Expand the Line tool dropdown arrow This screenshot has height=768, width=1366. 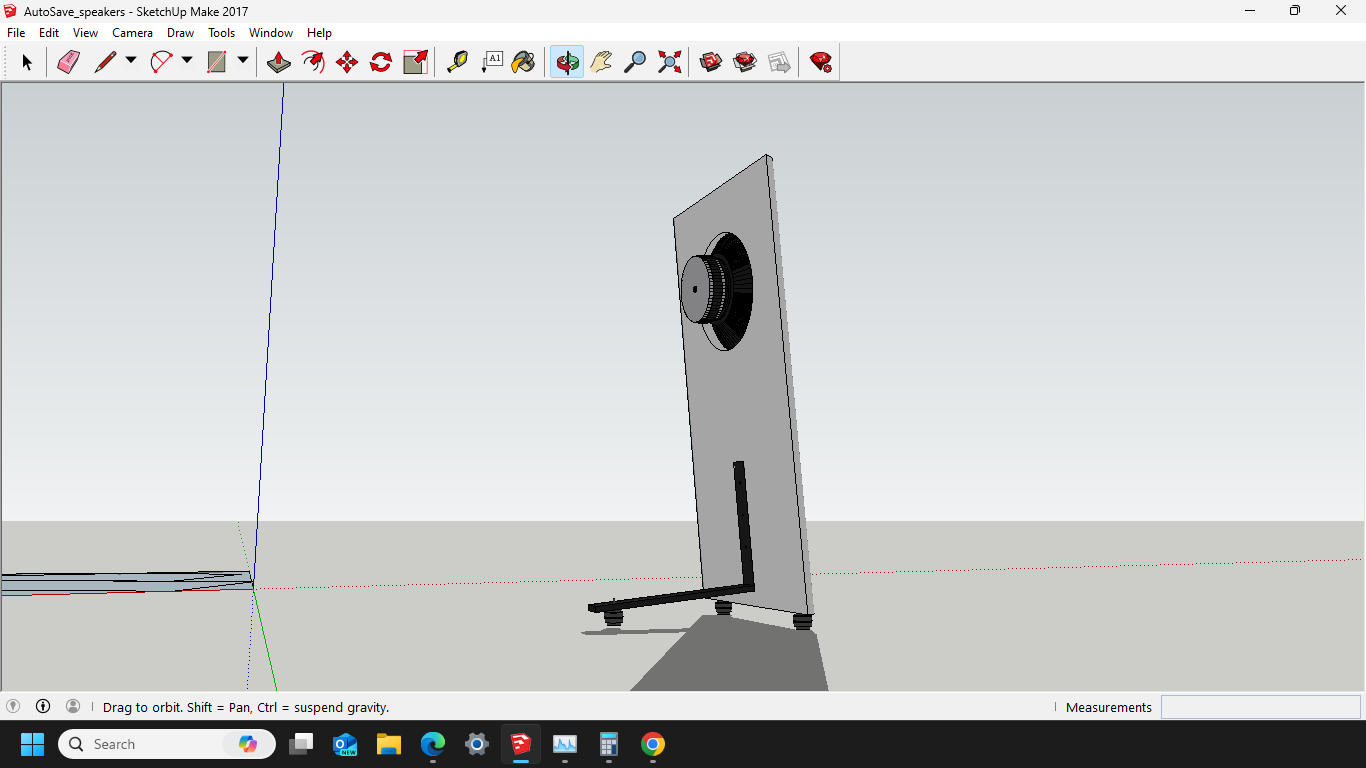click(130, 61)
